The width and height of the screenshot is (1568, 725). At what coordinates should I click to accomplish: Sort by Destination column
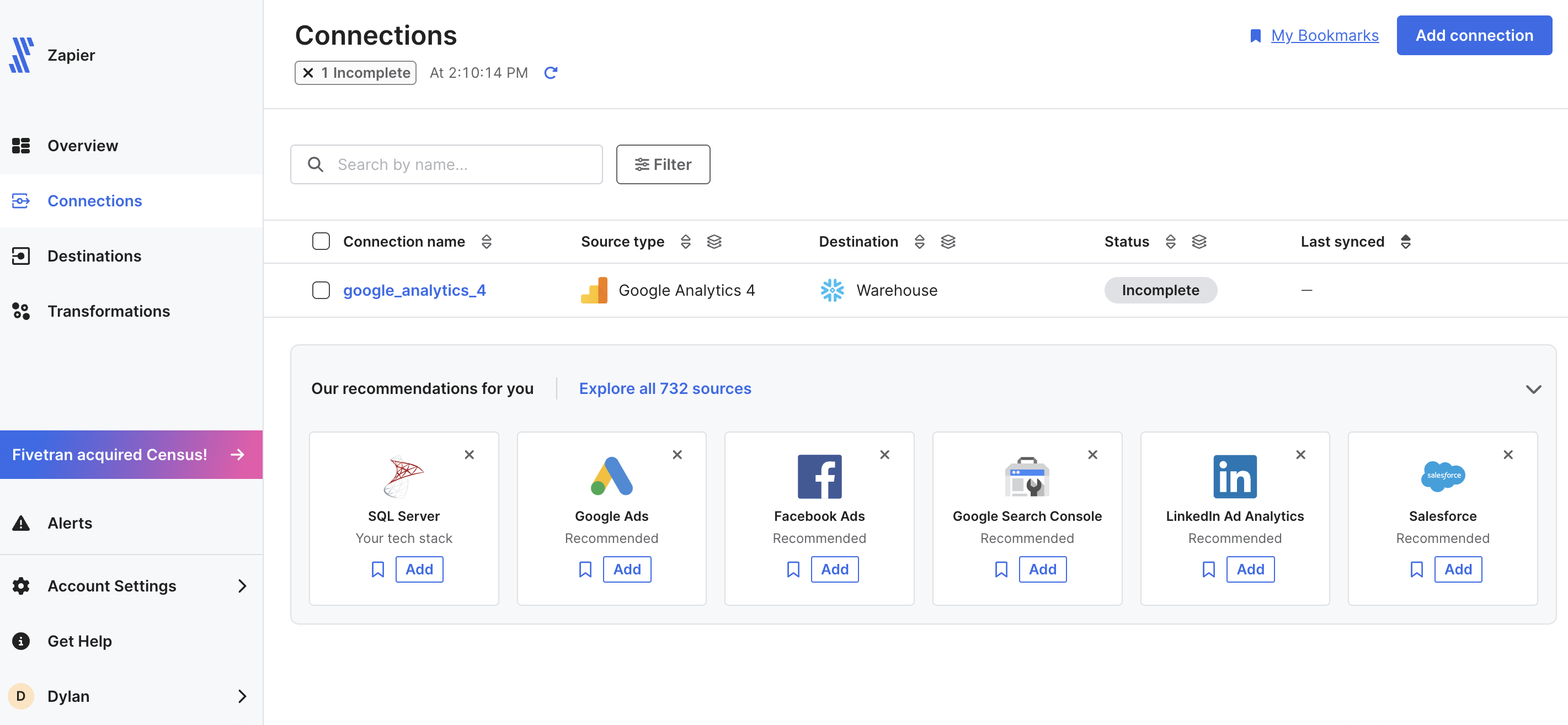tap(919, 242)
